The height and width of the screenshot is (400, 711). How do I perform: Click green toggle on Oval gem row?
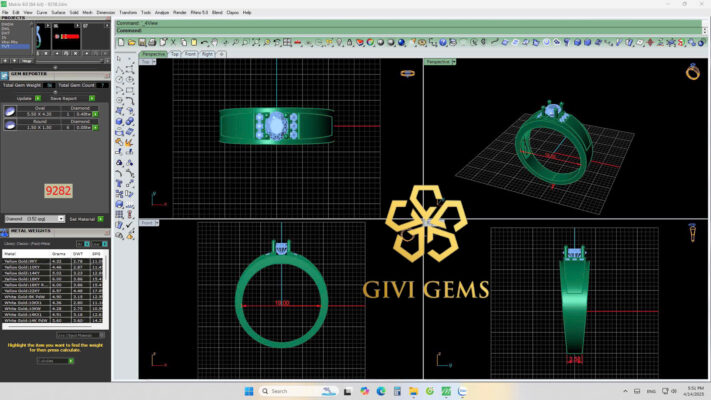click(x=95, y=114)
